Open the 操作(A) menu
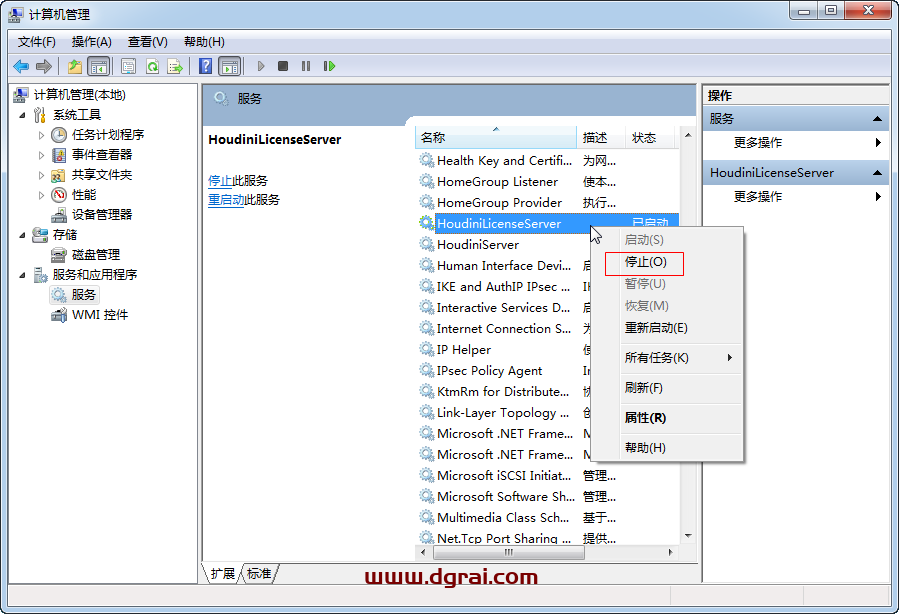 click(x=91, y=42)
